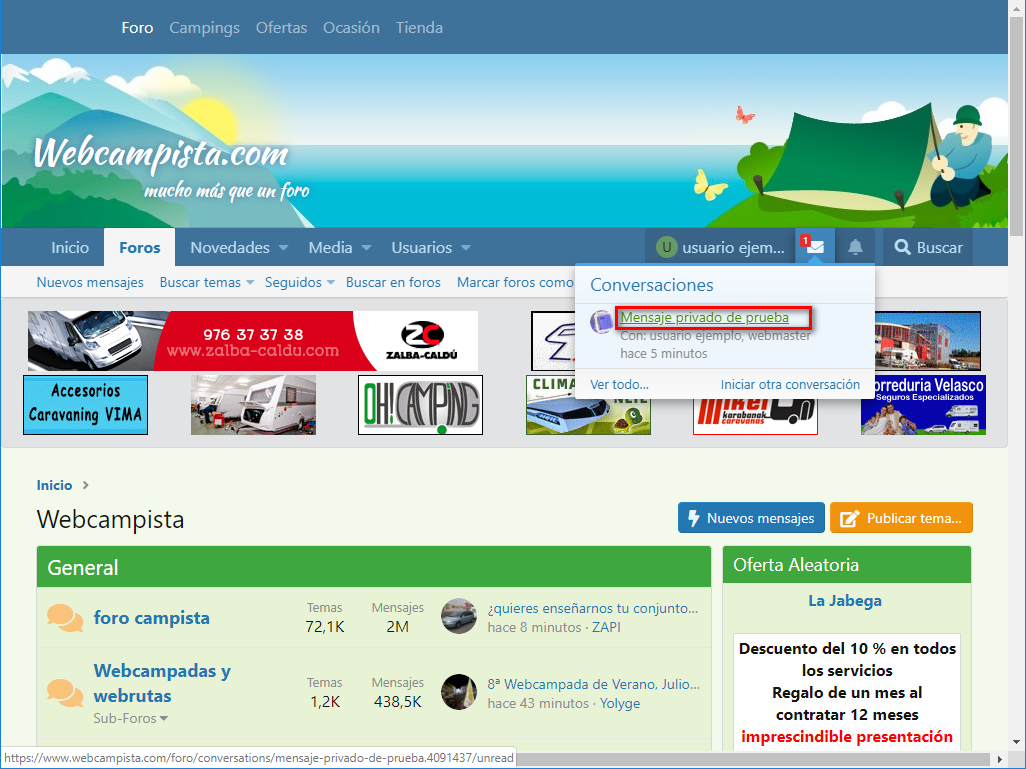
Task: Click the blue Nuevos mensajes button
Action: 751,518
